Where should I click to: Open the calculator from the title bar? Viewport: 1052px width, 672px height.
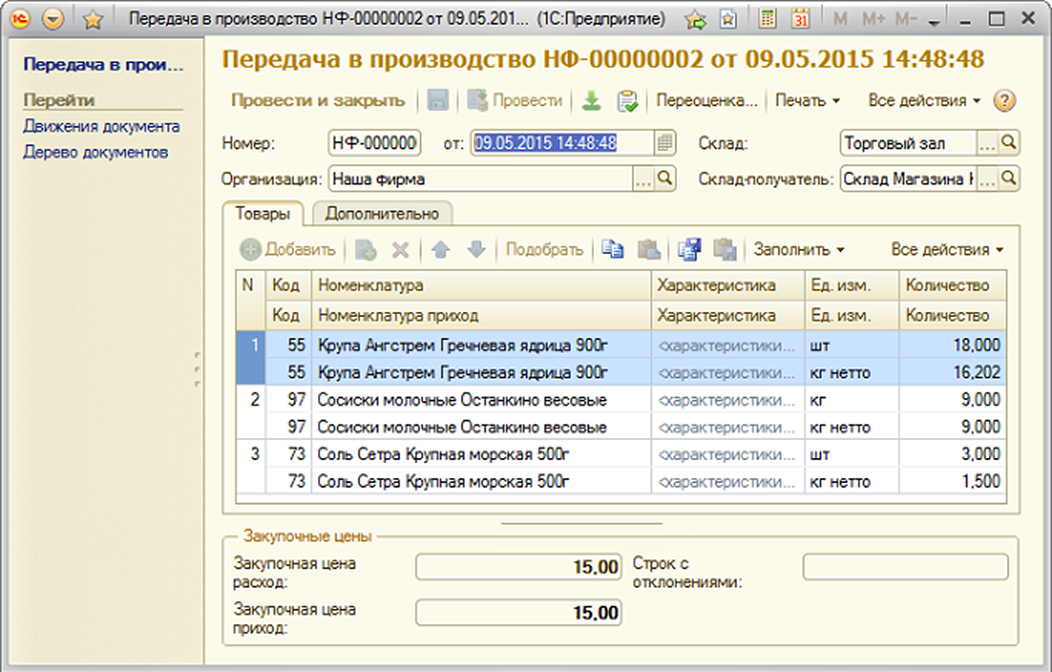[767, 19]
